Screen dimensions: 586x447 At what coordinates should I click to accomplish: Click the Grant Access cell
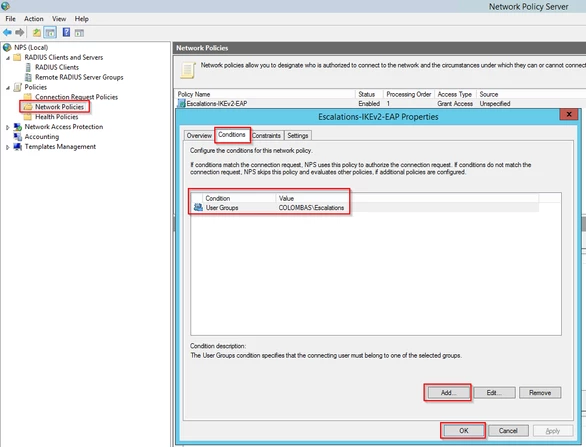tap(455, 104)
